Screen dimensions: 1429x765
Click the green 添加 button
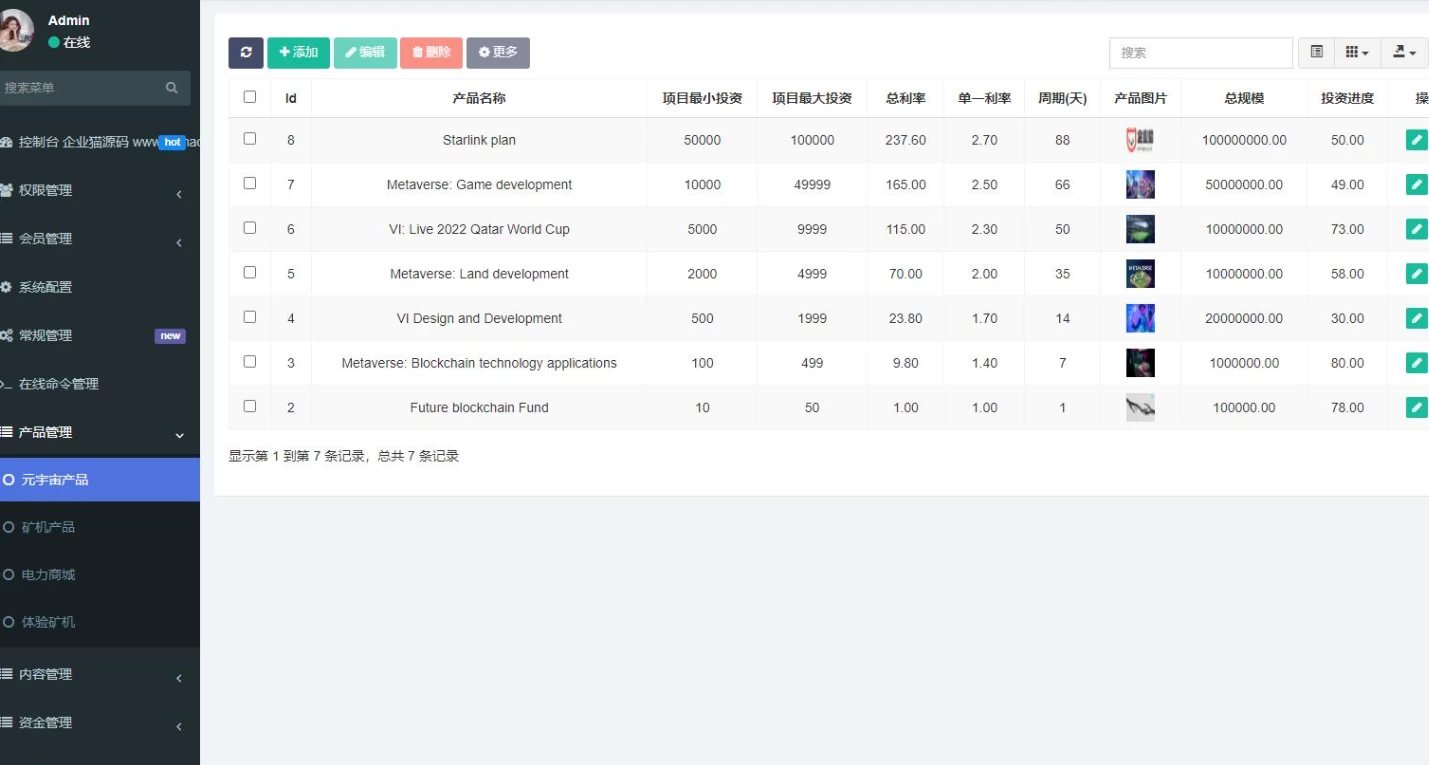coord(298,53)
